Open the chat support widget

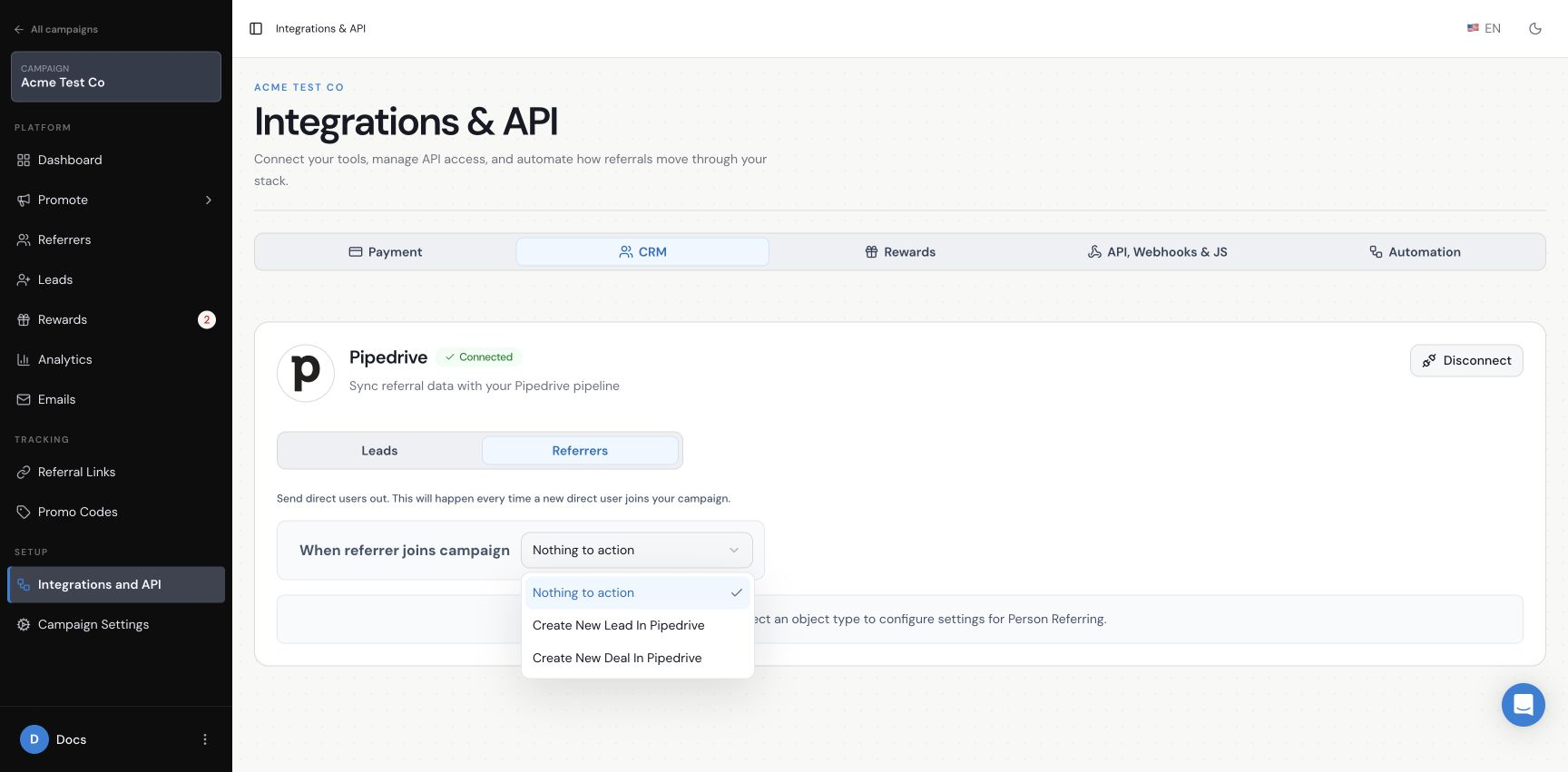[1524, 705]
